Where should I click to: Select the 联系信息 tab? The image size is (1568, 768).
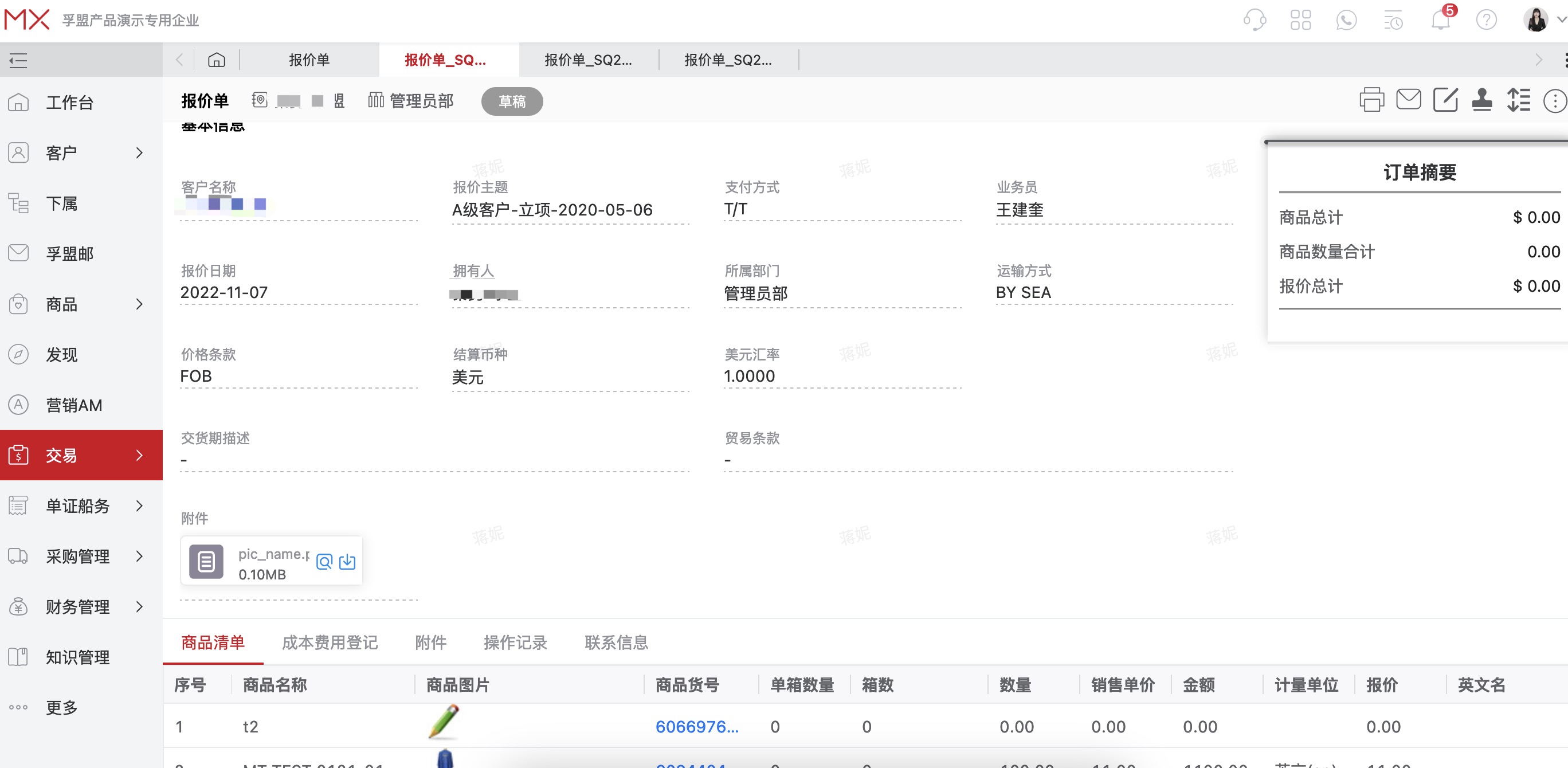[x=617, y=642]
